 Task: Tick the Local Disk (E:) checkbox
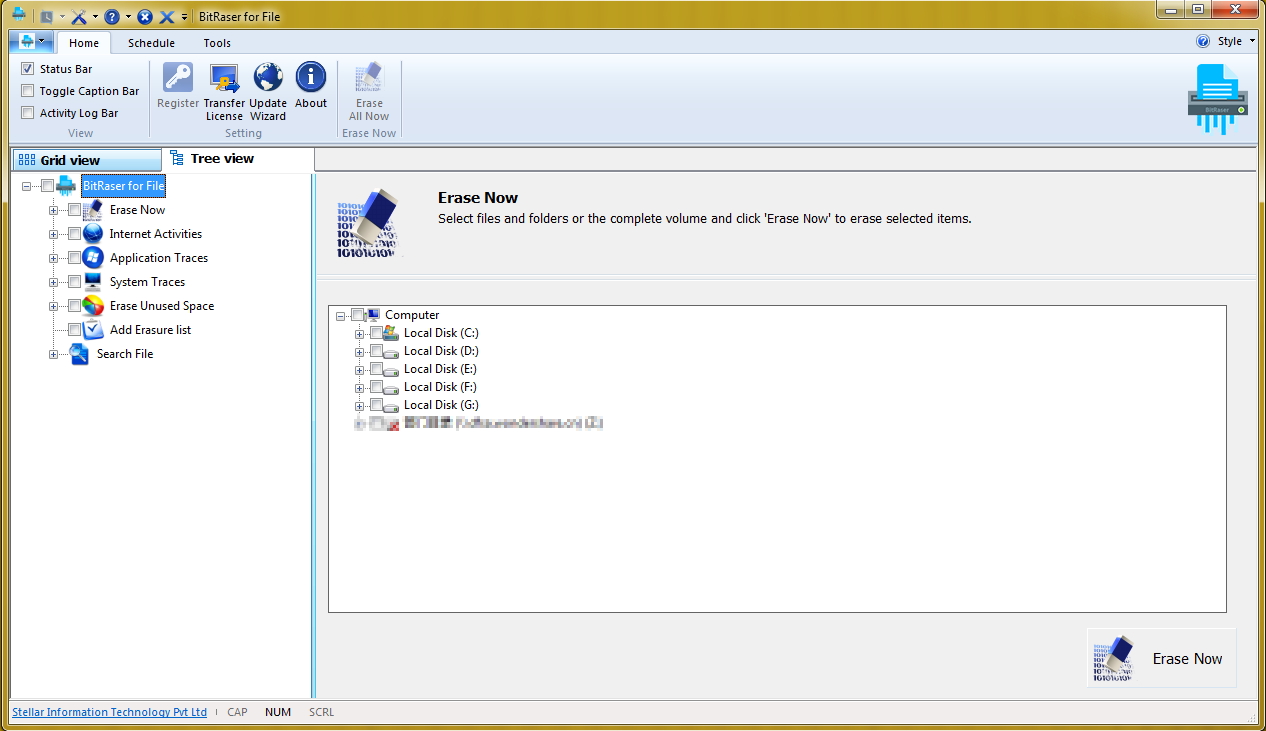pyautogui.click(x=376, y=369)
